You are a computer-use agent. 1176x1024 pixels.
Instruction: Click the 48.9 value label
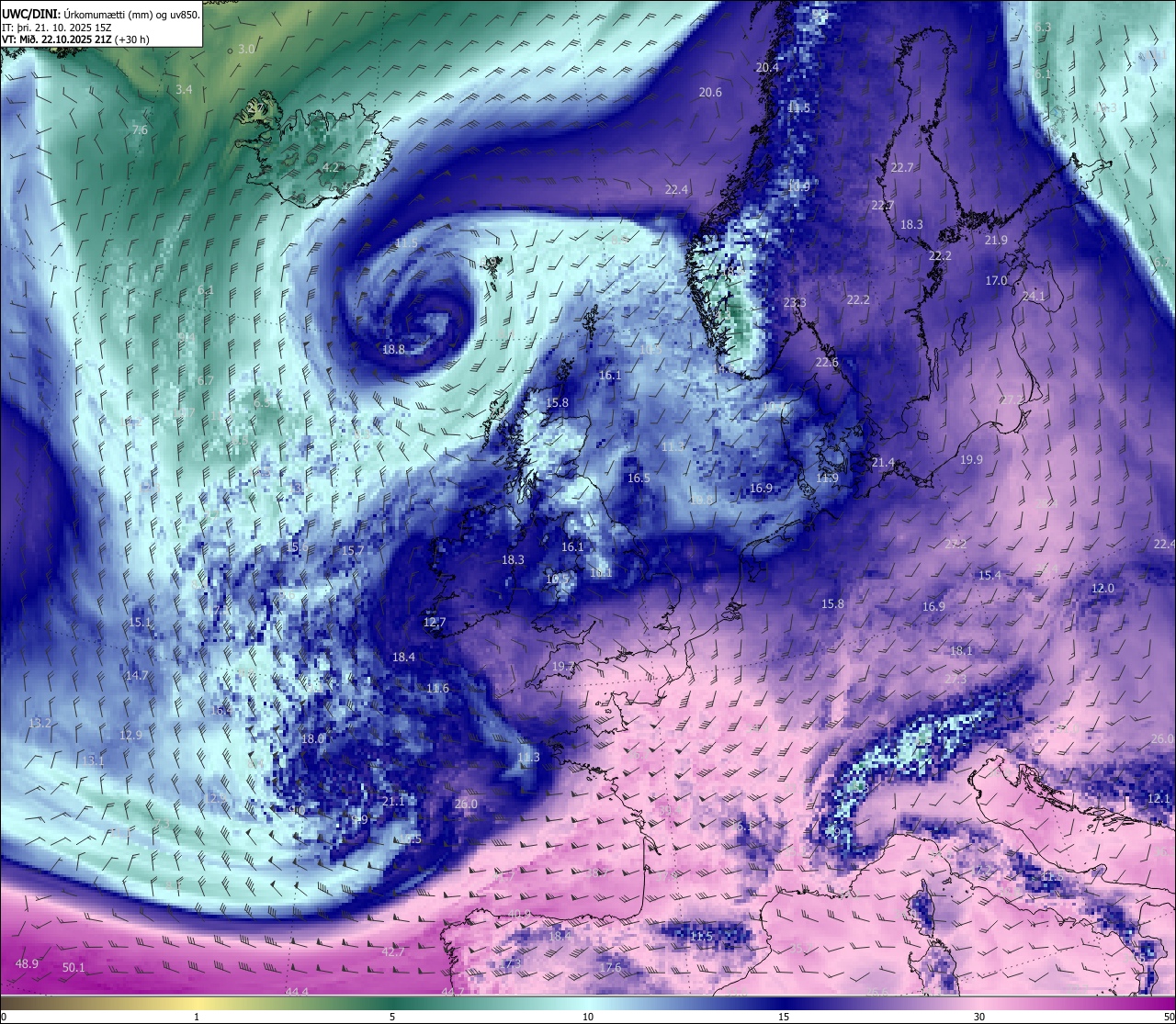coord(27,963)
